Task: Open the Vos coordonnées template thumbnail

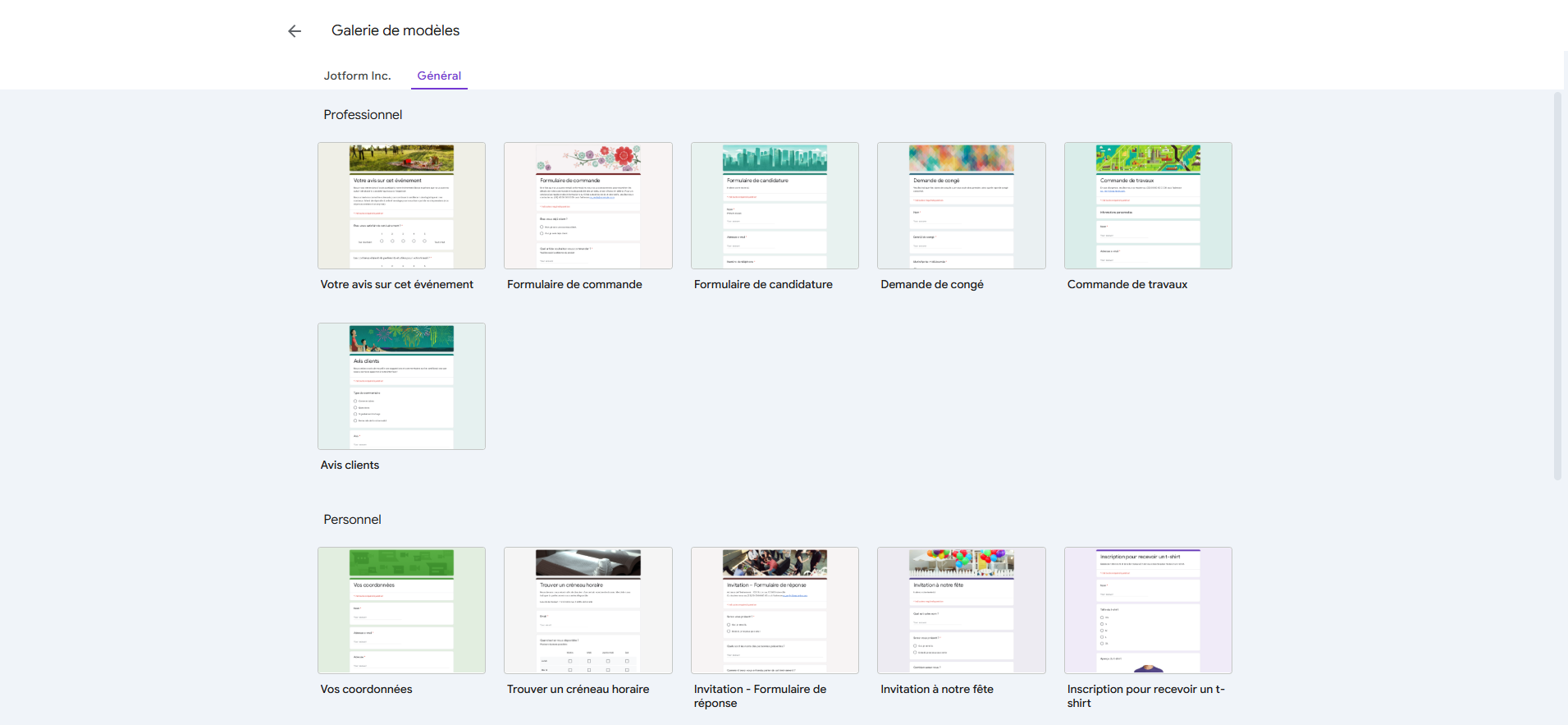Action: coord(401,610)
